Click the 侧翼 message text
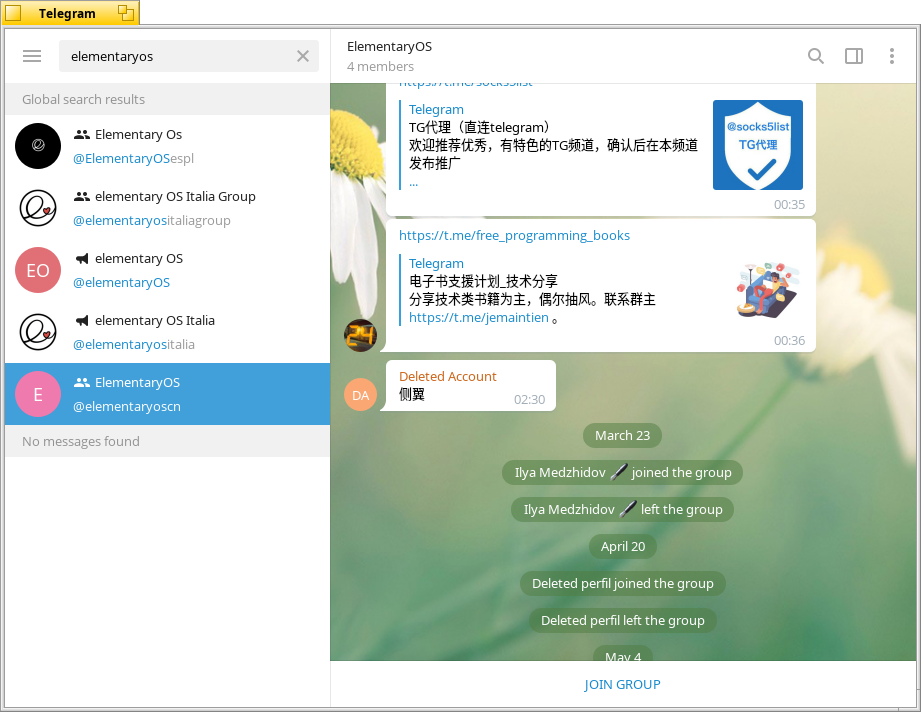 click(412, 395)
